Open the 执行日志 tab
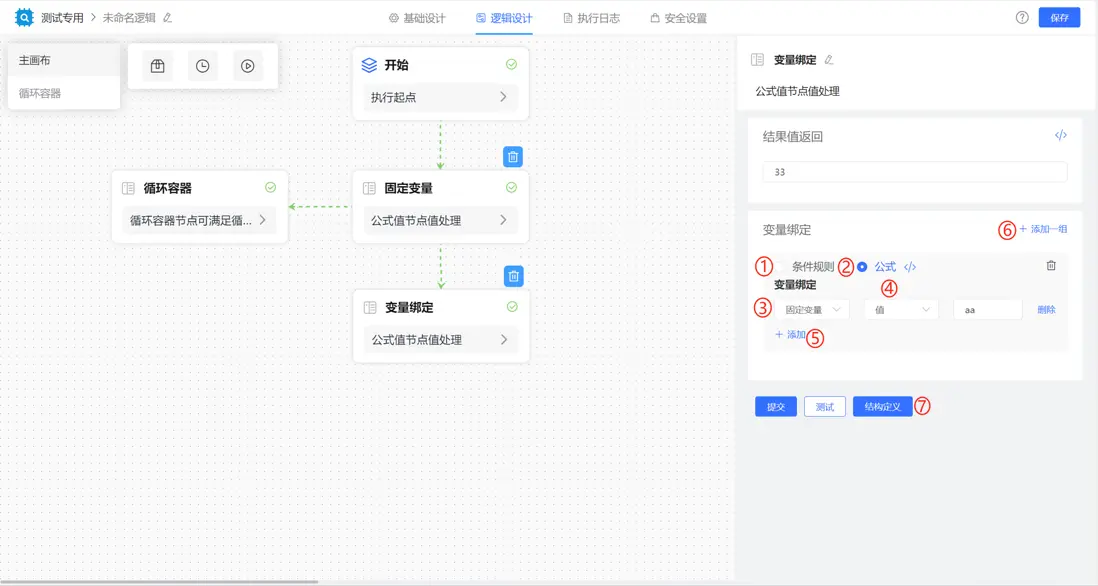 pyautogui.click(x=592, y=18)
